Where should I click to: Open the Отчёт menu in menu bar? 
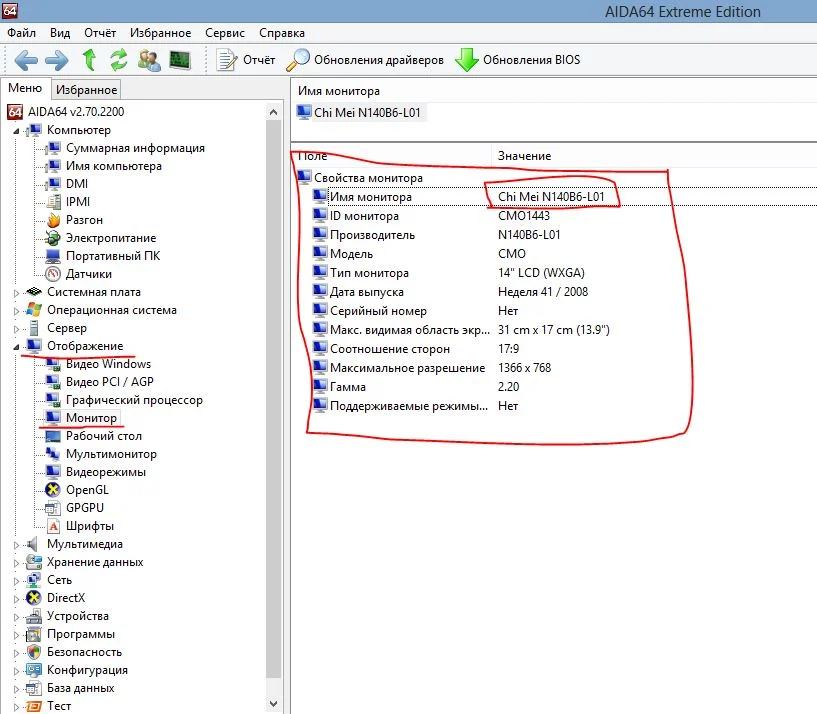(100, 33)
